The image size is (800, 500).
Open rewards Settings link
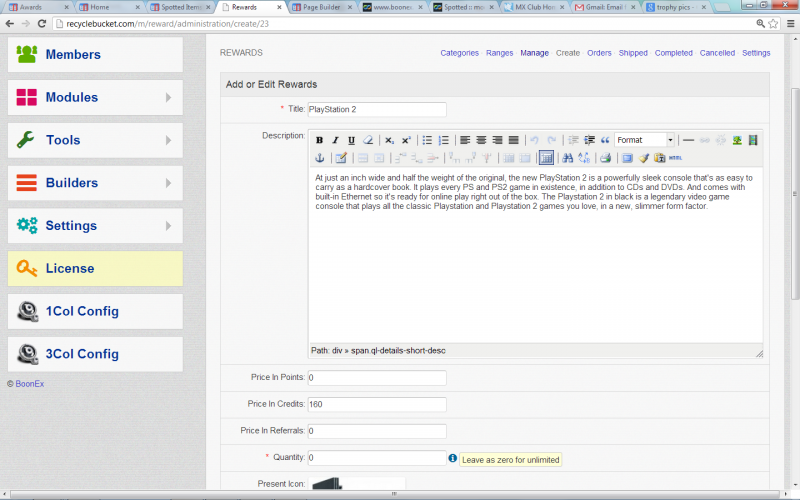(756, 53)
